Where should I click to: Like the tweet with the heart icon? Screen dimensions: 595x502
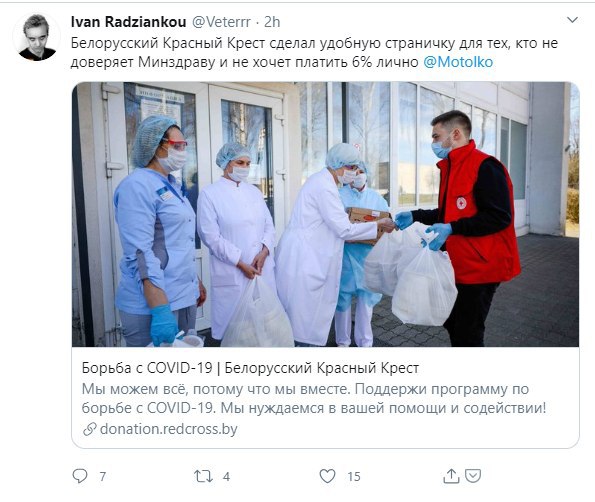[327, 476]
